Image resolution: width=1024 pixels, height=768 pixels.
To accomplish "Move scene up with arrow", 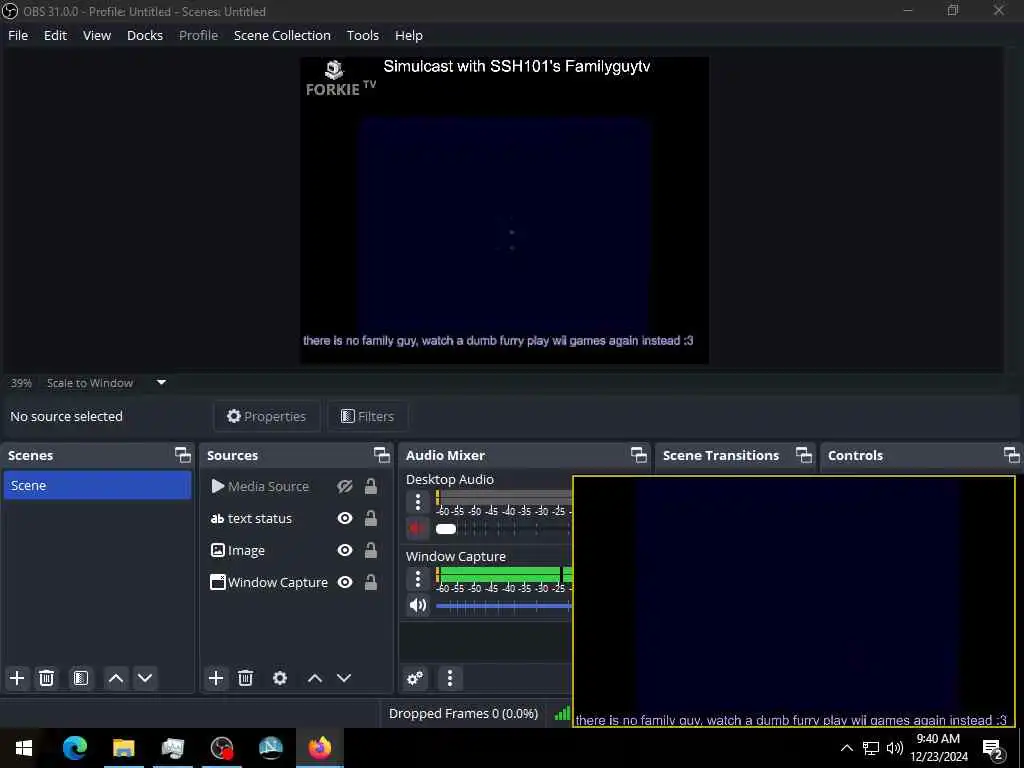I will 116,678.
